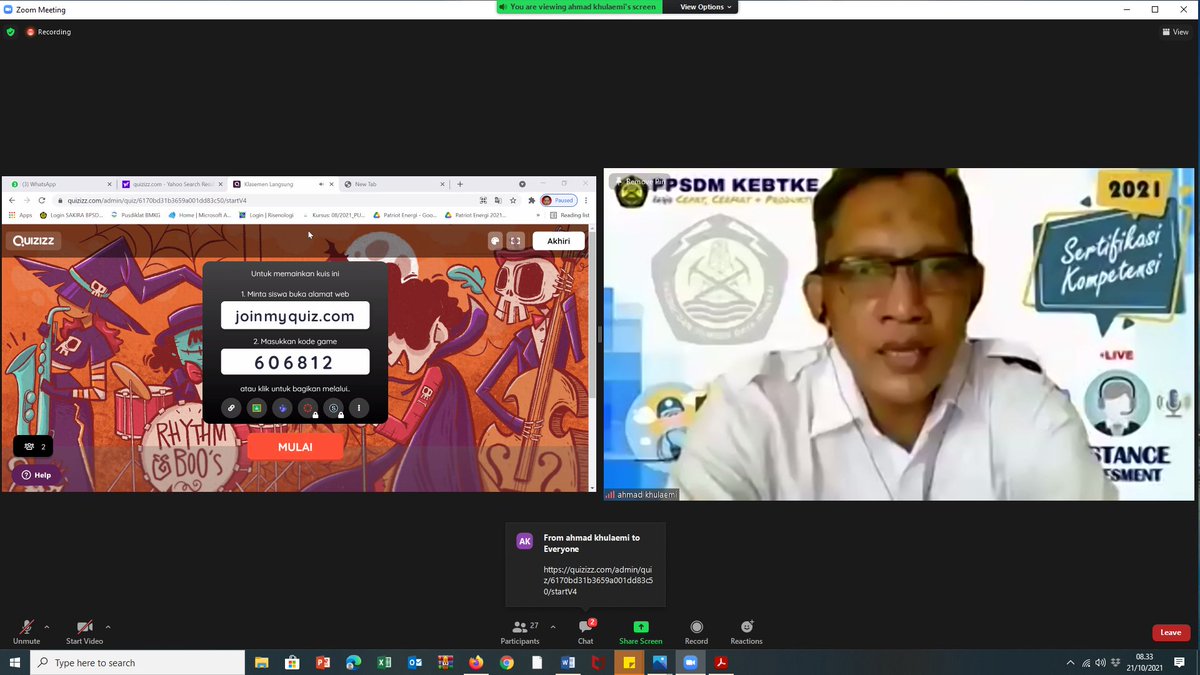Open the quizizz.com link in chat notification
Screen dimensions: 1200x675
pos(597,580)
